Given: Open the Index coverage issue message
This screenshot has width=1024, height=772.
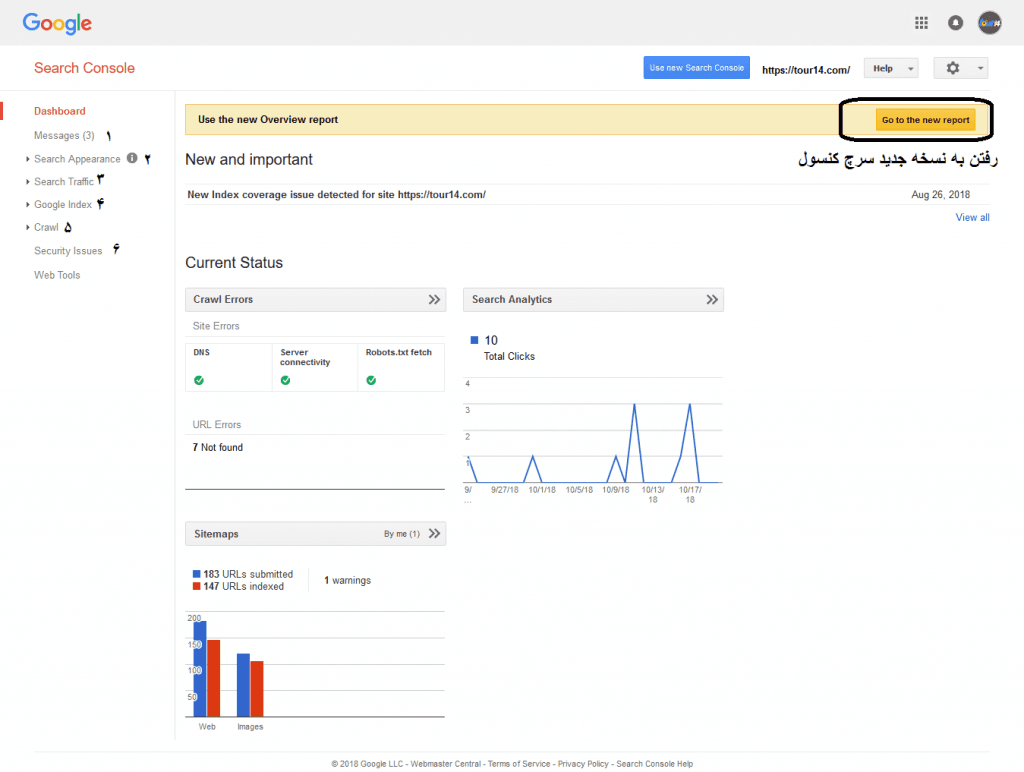Looking at the screenshot, I should coord(336,195).
